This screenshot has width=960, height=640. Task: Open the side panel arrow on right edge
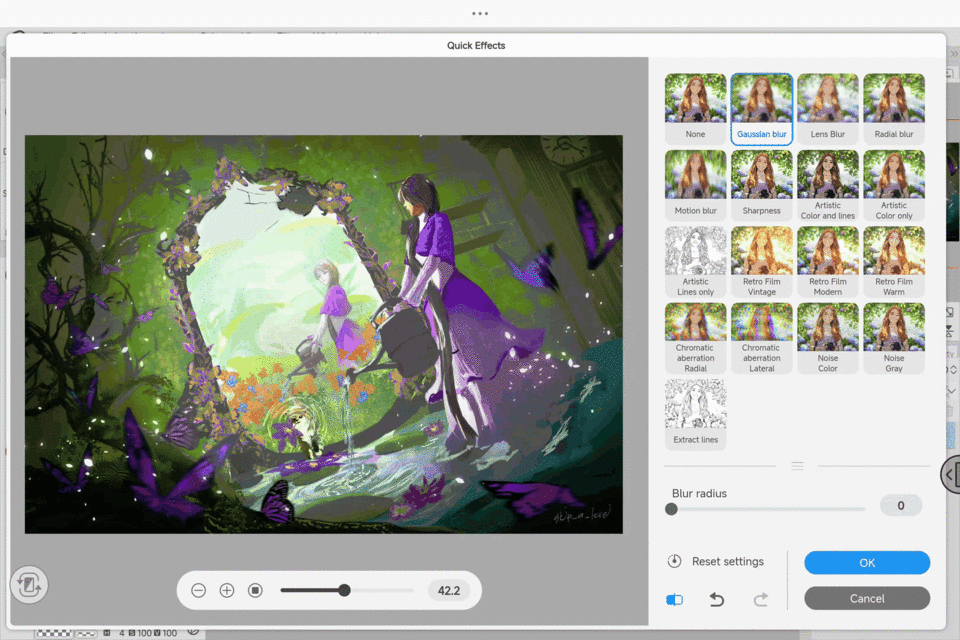(x=950, y=475)
